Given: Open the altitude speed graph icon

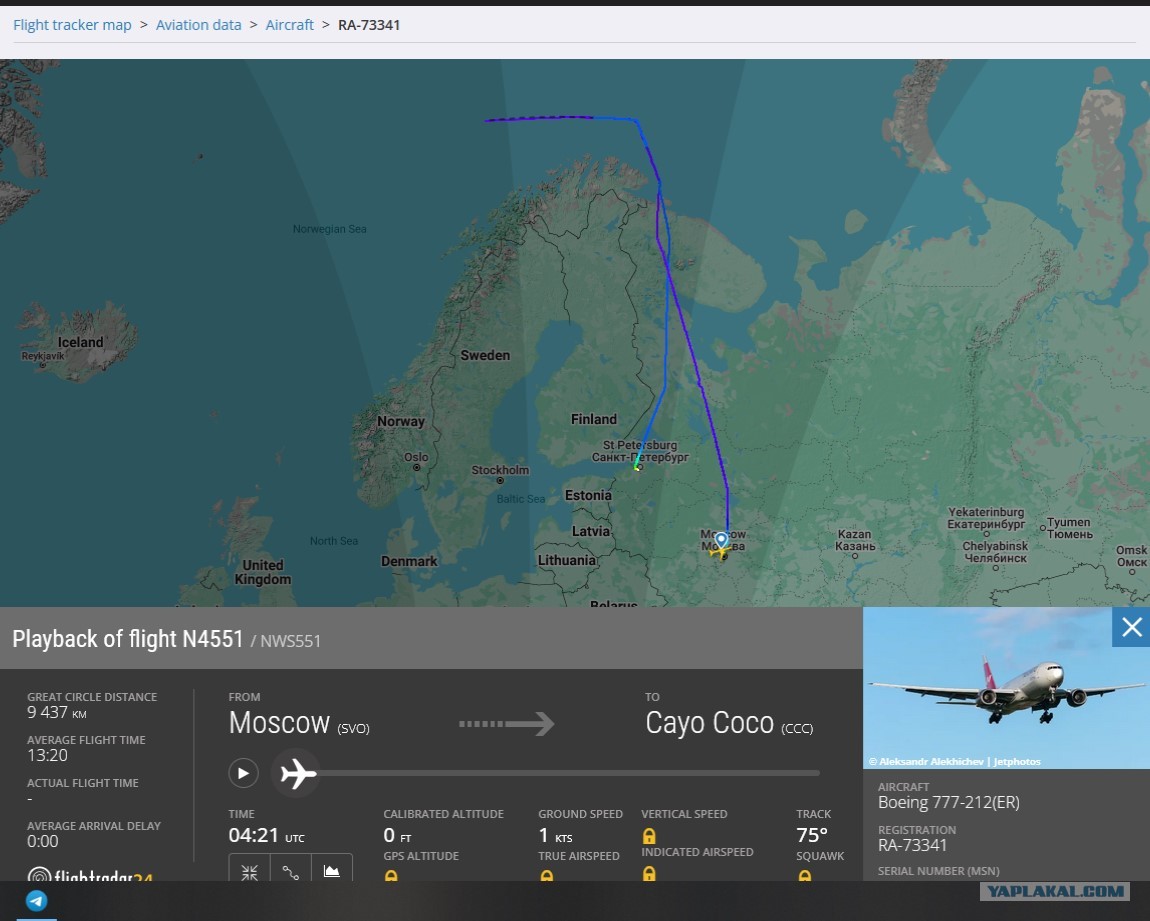Looking at the screenshot, I should click(x=332, y=871).
